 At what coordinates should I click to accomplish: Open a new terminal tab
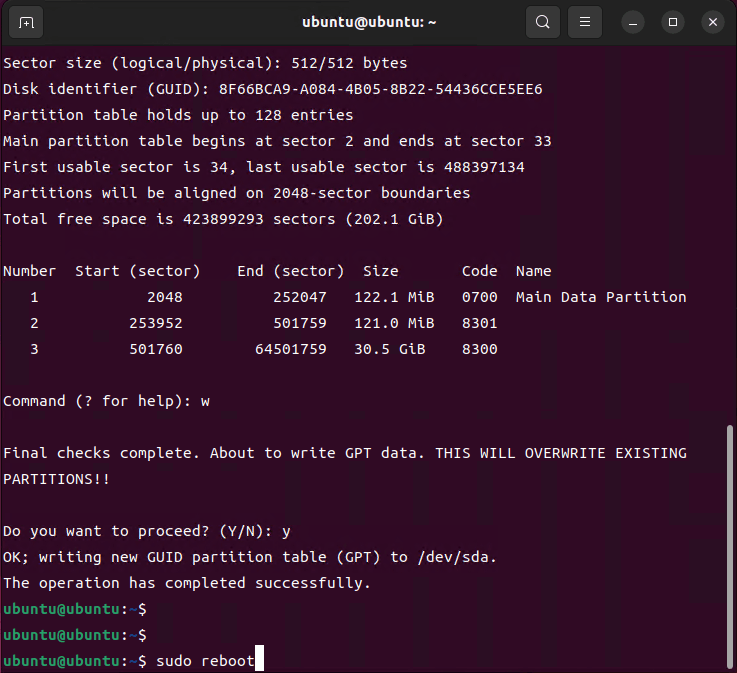(26, 22)
